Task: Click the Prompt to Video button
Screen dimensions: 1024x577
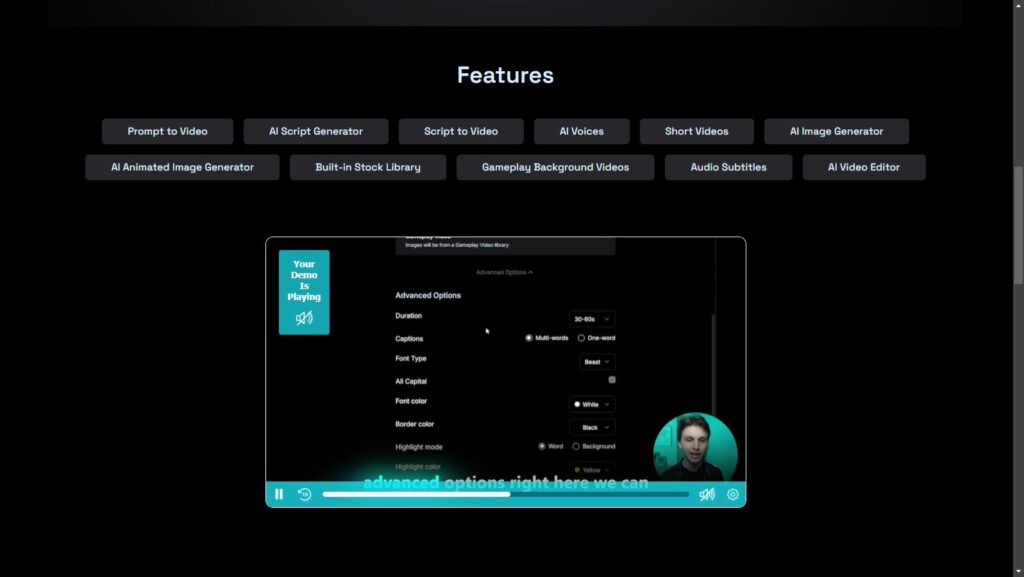Action: click(x=167, y=131)
